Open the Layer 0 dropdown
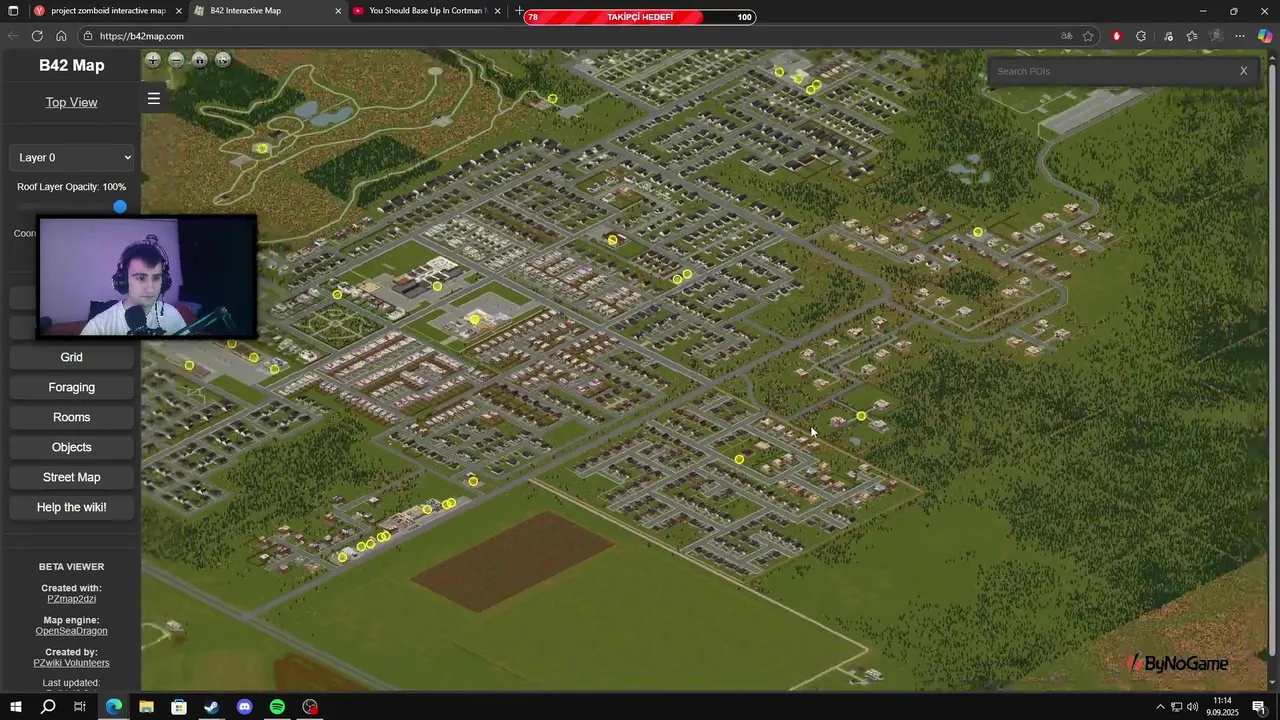 [x=71, y=157]
